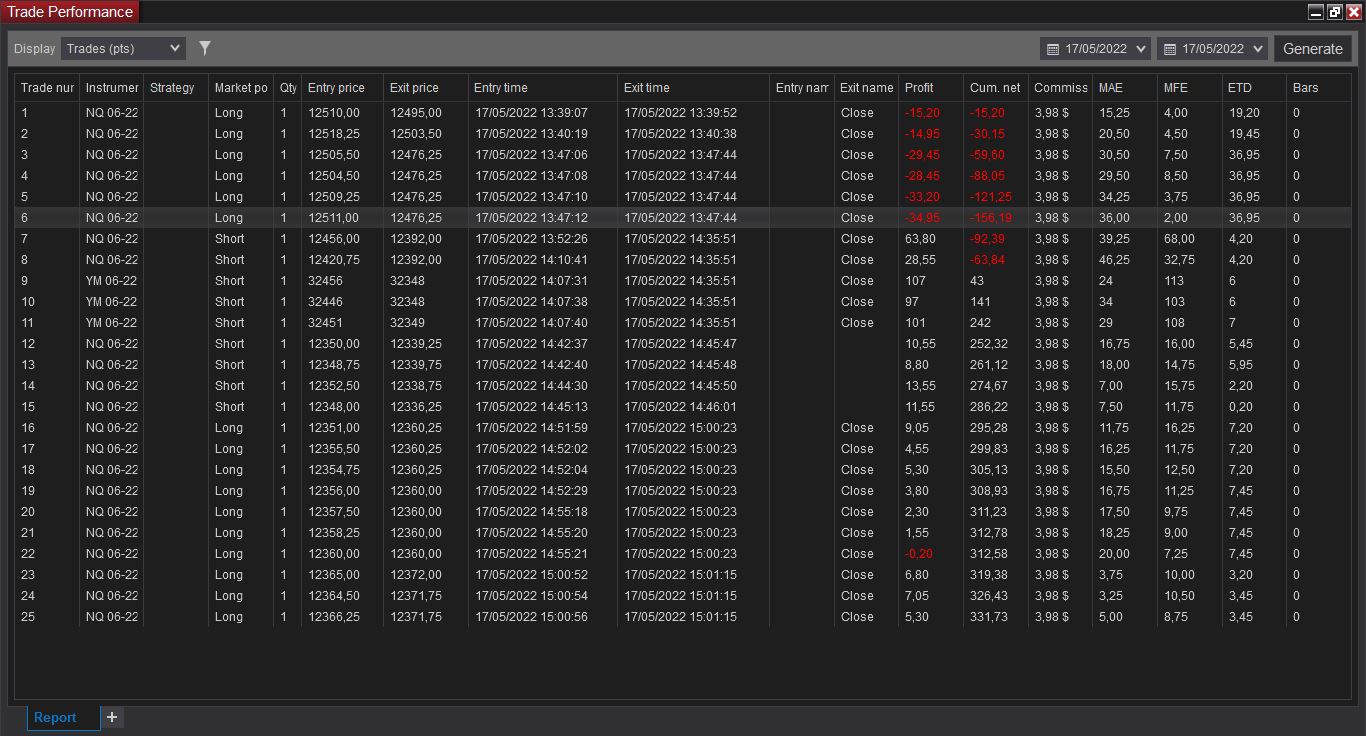Close the Trade Performance window
The width and height of the screenshot is (1366, 736).
tap(1354, 12)
